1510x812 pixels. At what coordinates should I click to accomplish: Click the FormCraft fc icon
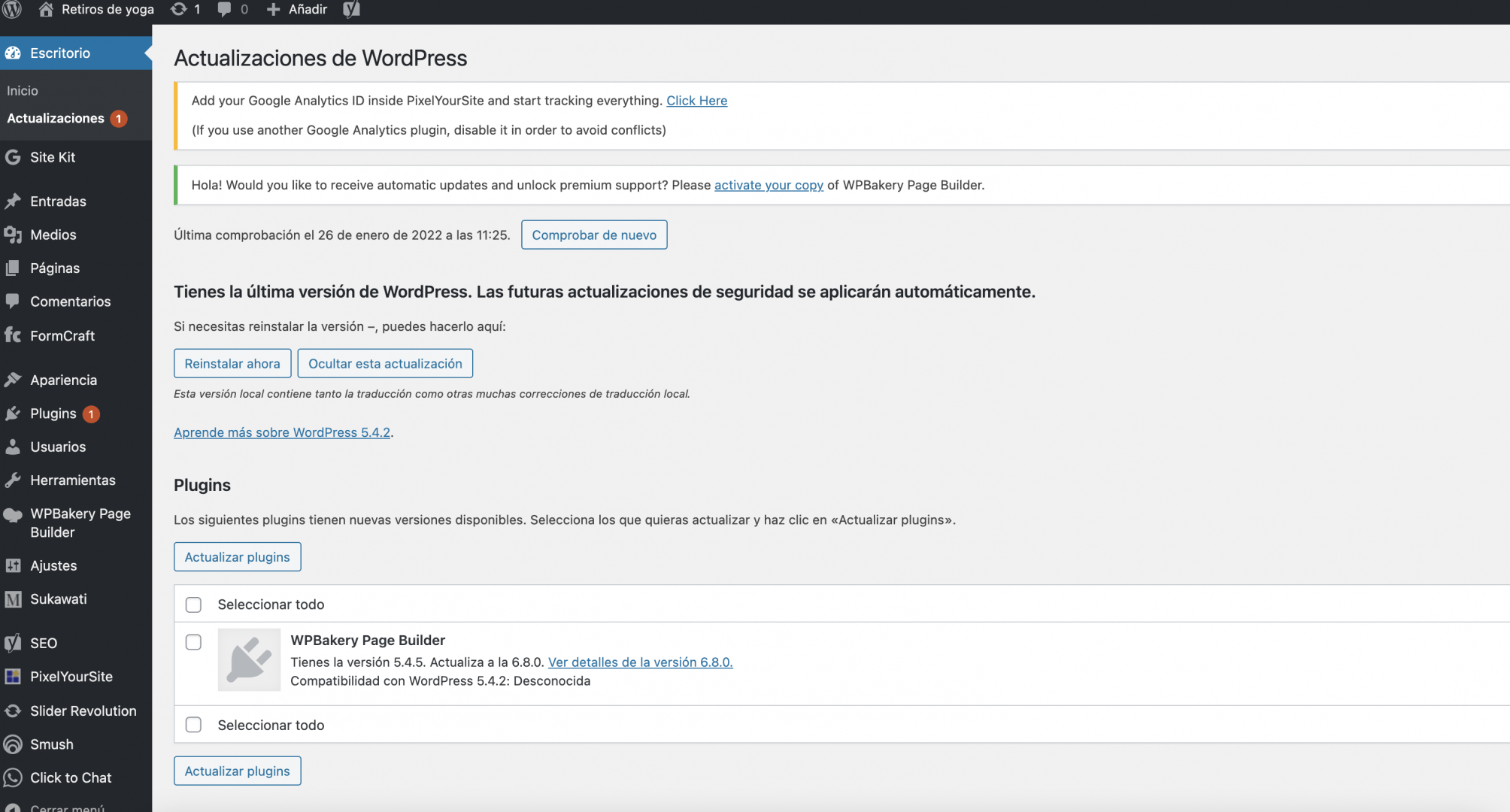[x=13, y=335]
